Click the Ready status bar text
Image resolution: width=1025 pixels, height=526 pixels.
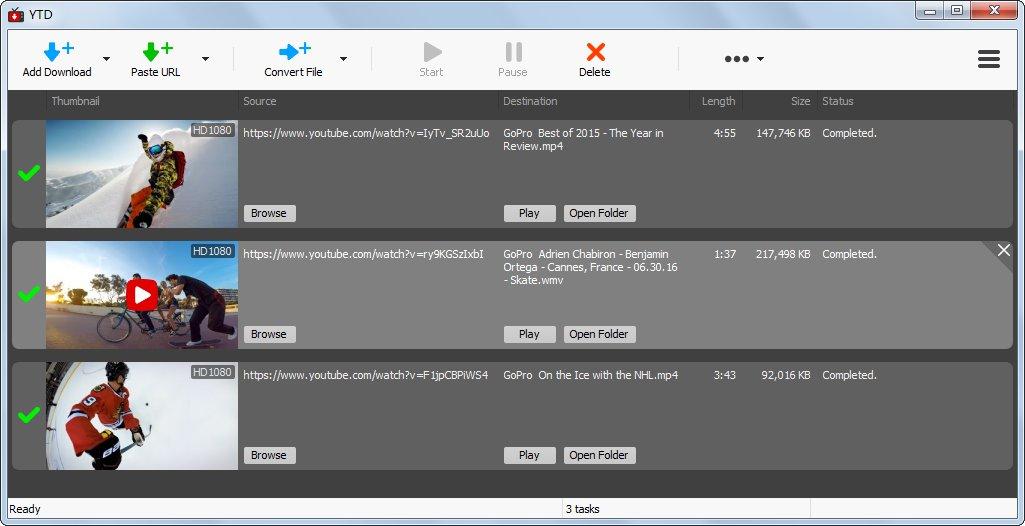[x=25, y=509]
